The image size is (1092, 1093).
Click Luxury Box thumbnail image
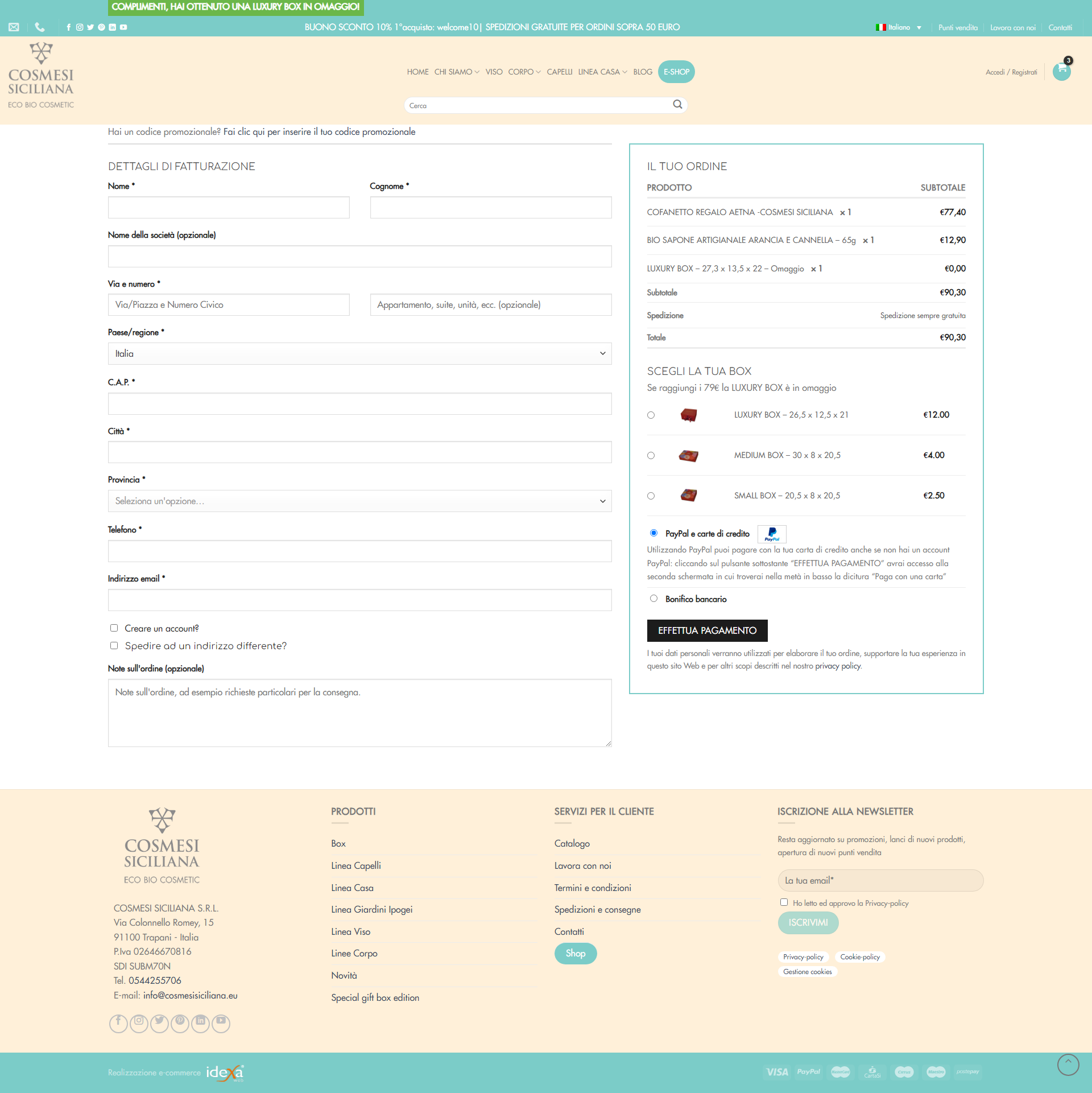tap(689, 415)
